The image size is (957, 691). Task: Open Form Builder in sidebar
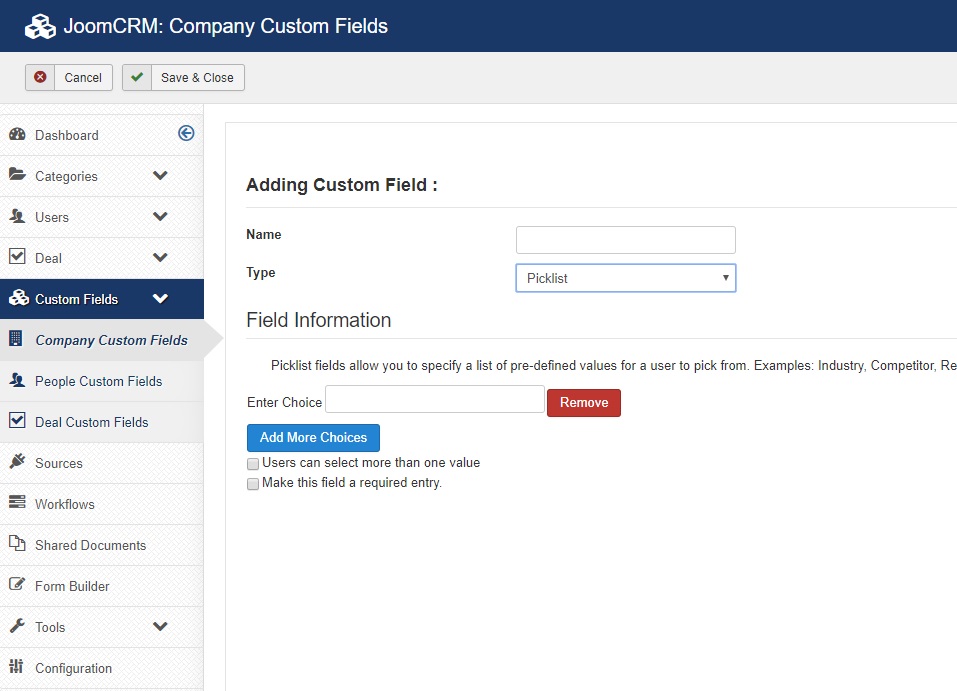pyautogui.click(x=101, y=585)
